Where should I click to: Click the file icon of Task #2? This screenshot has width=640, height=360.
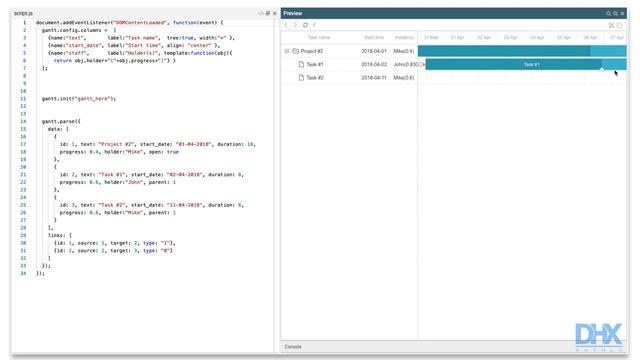point(301,78)
